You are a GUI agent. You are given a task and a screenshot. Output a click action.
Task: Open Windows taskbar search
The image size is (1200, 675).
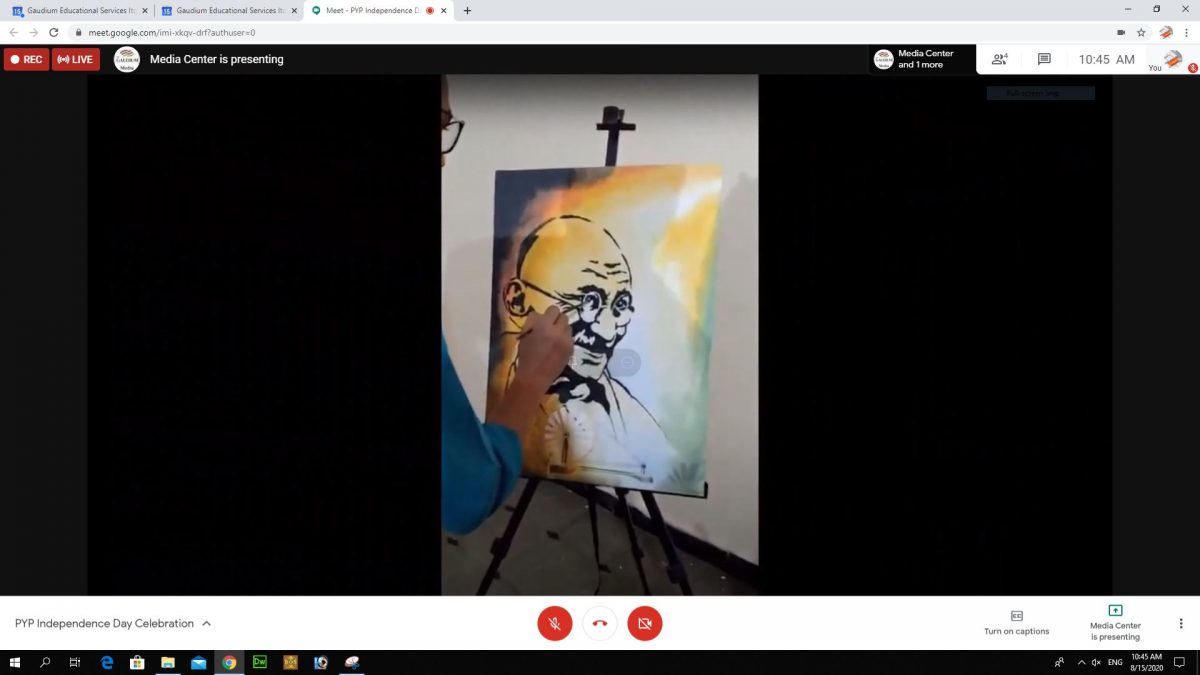tap(45, 662)
